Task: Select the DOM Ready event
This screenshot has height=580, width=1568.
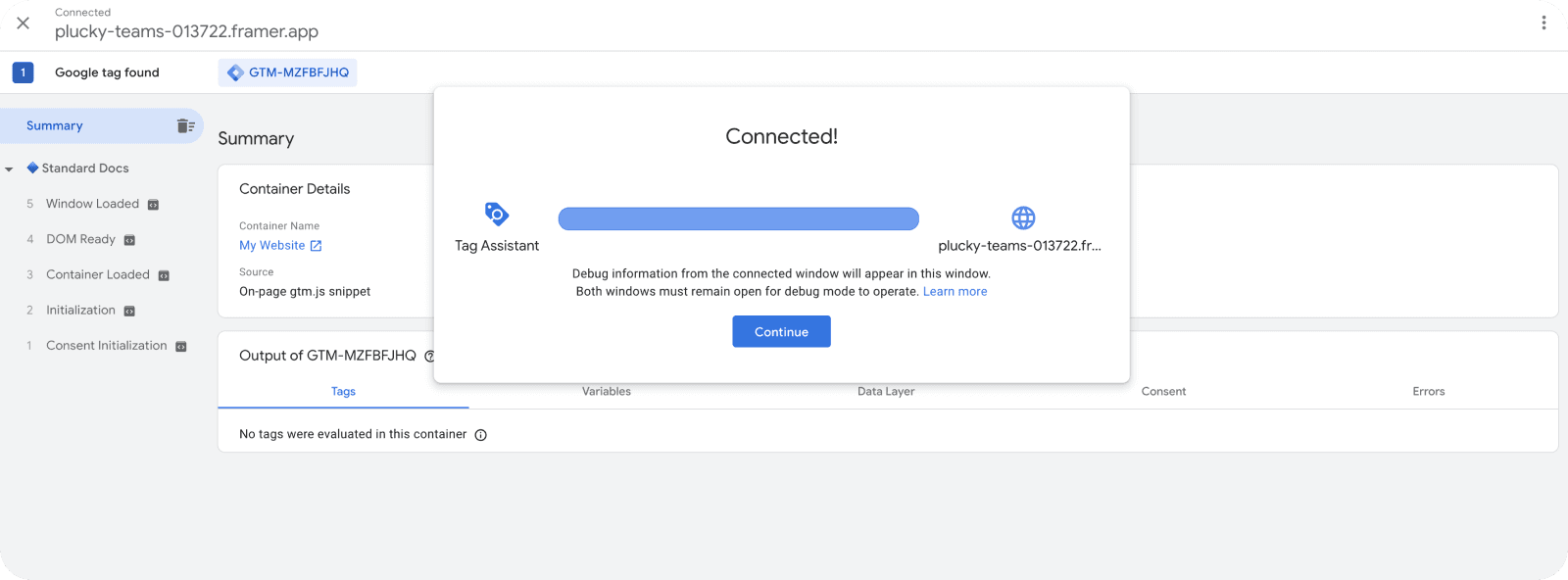Action: tap(80, 239)
